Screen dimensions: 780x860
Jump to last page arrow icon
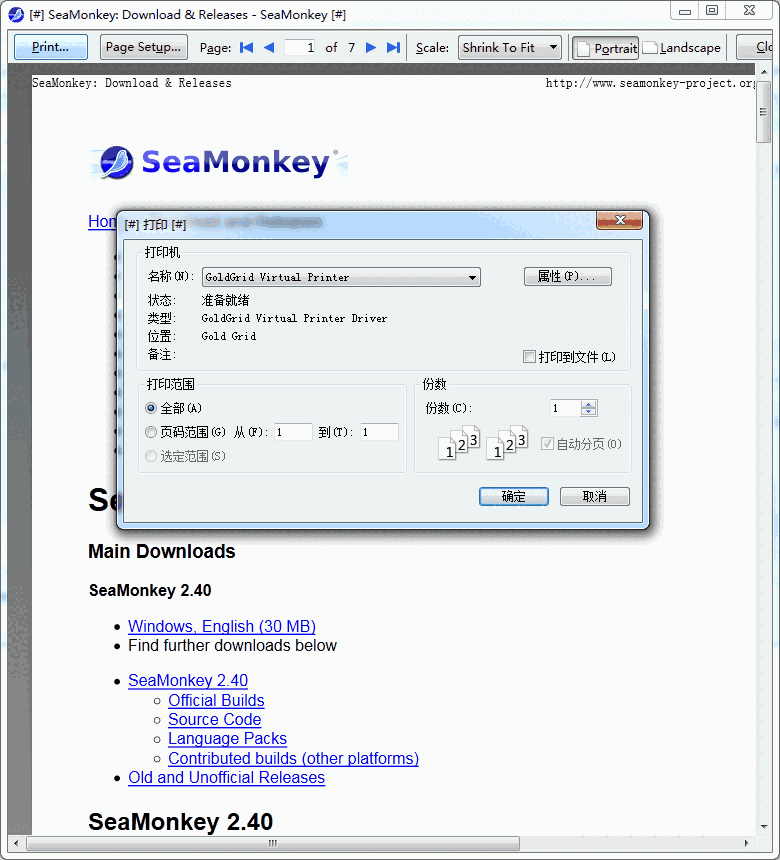(393, 47)
